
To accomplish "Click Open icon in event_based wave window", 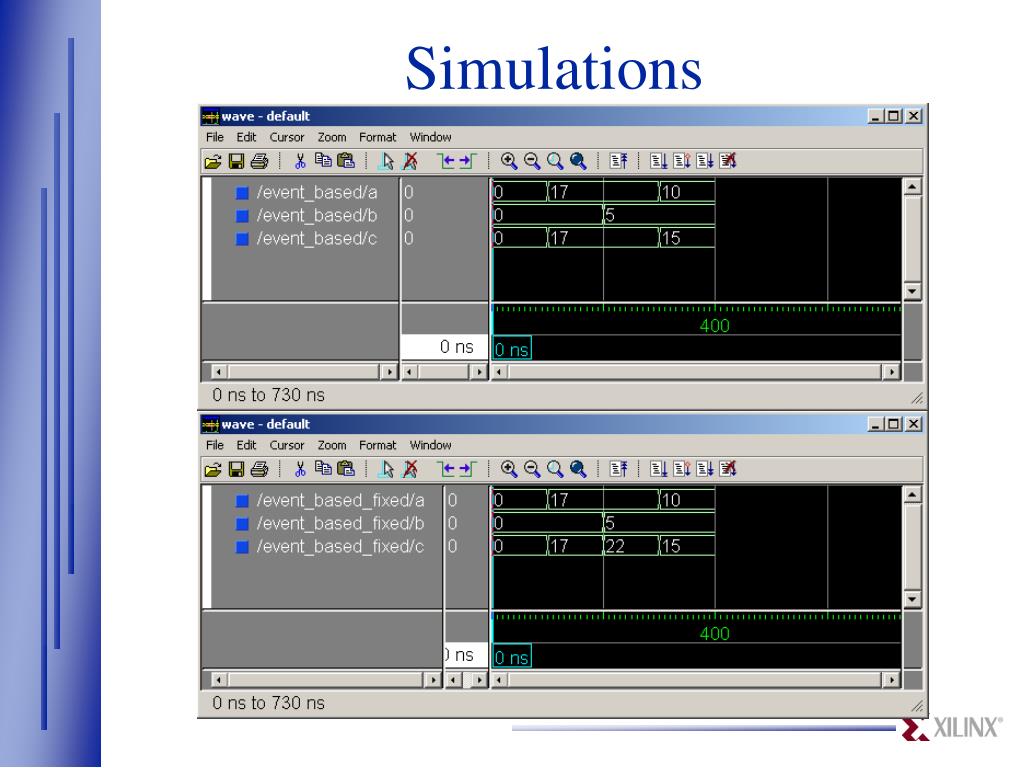I will pyautogui.click(x=213, y=161).
